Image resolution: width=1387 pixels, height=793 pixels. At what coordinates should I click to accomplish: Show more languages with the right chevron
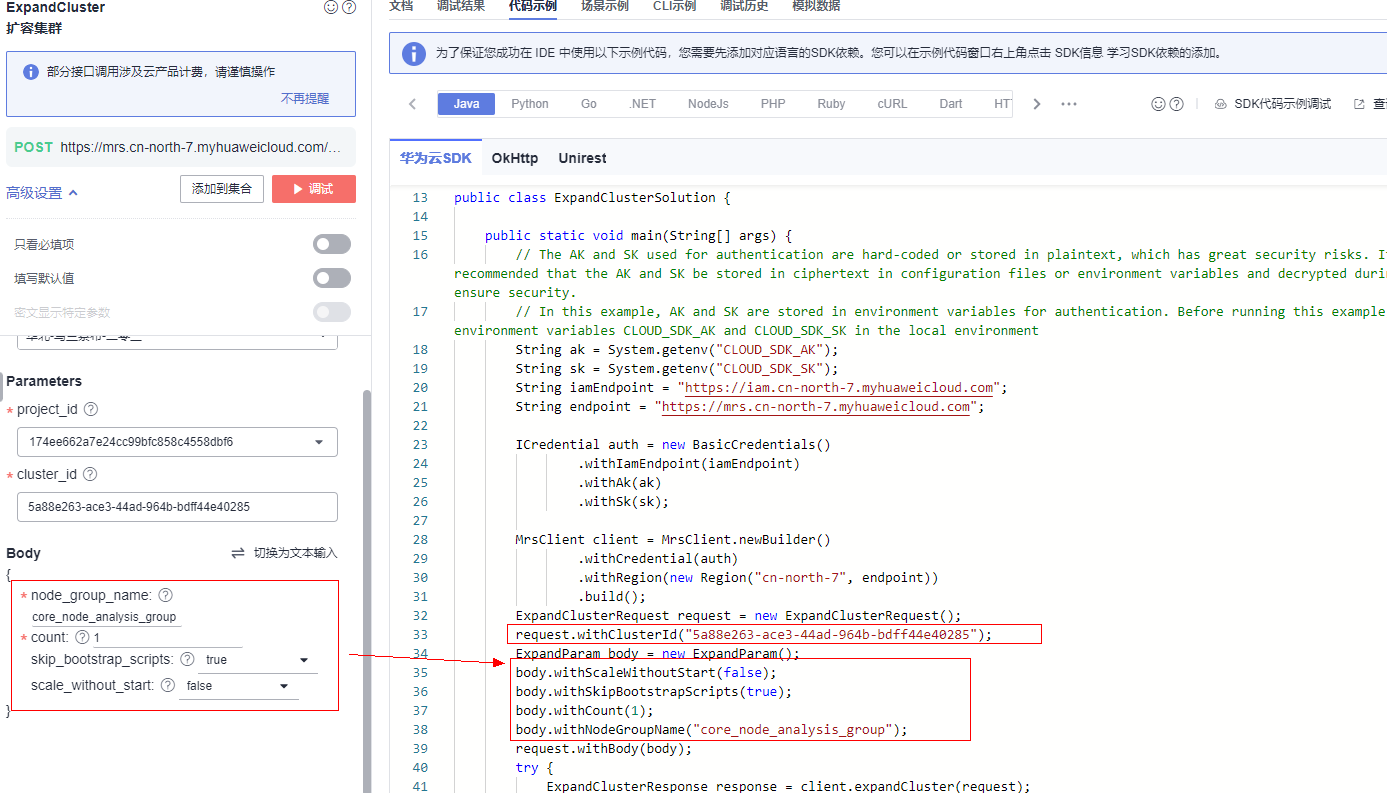pos(1037,104)
